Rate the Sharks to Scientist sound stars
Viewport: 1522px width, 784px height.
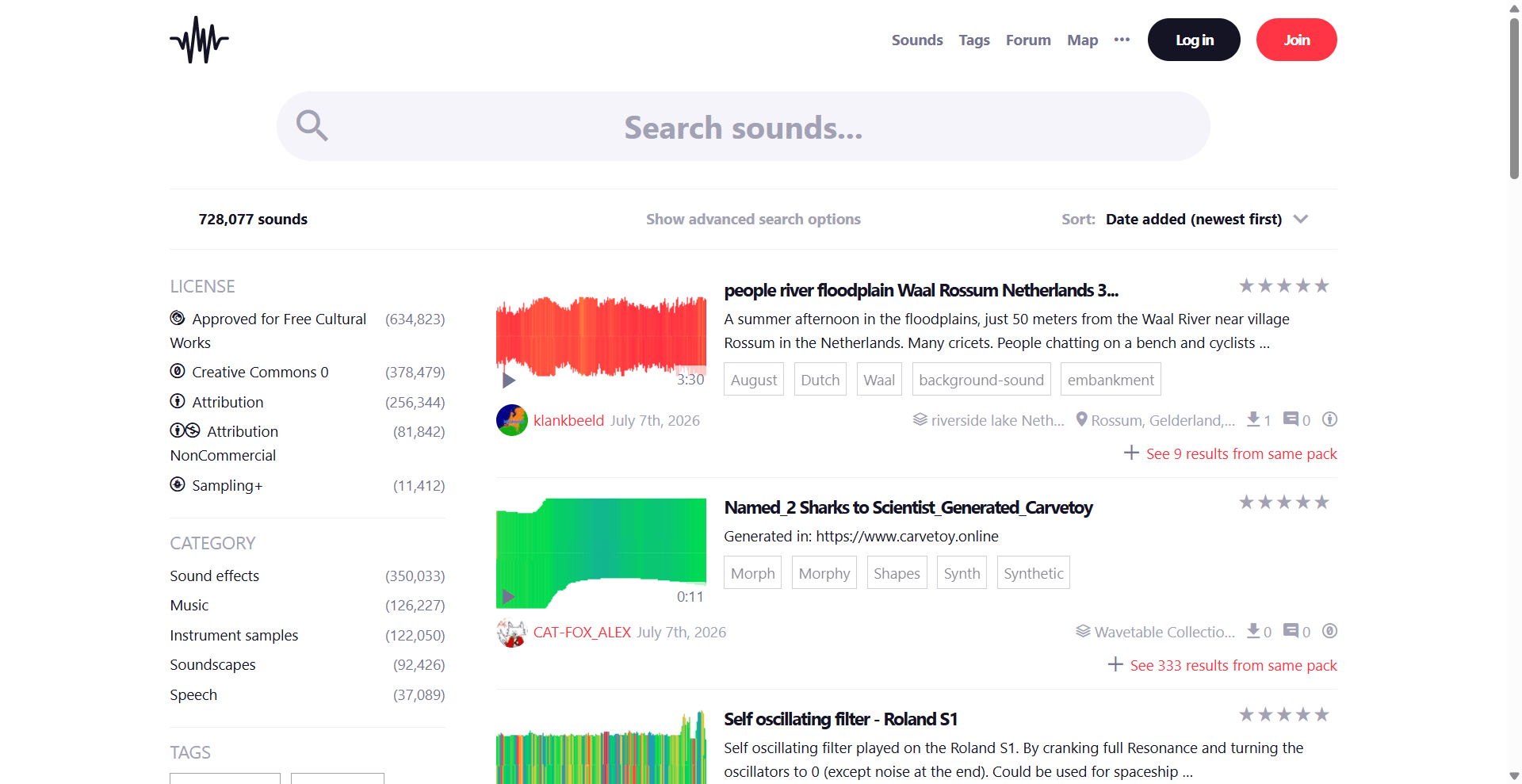(x=1284, y=503)
